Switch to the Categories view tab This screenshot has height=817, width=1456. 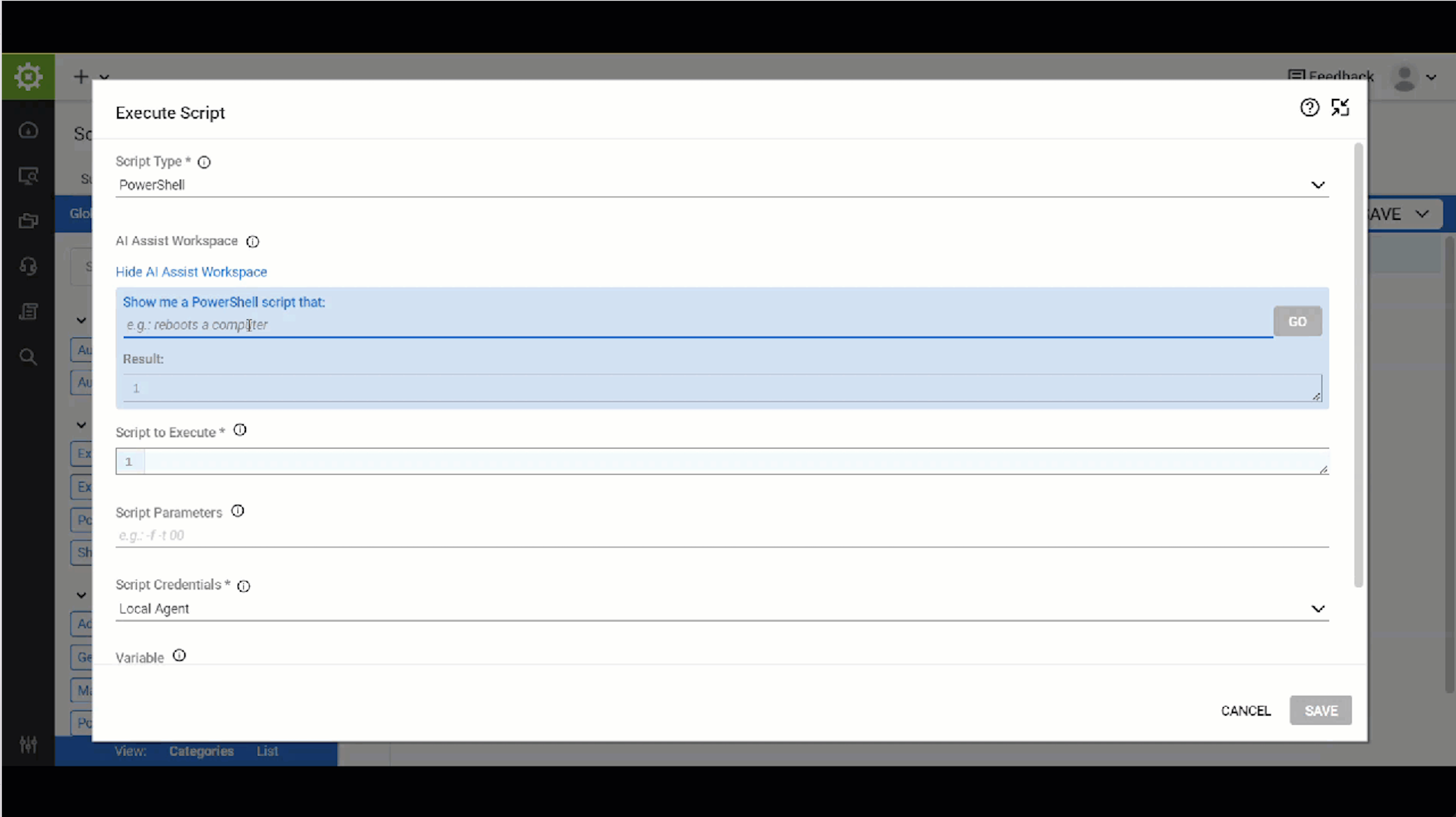(201, 751)
